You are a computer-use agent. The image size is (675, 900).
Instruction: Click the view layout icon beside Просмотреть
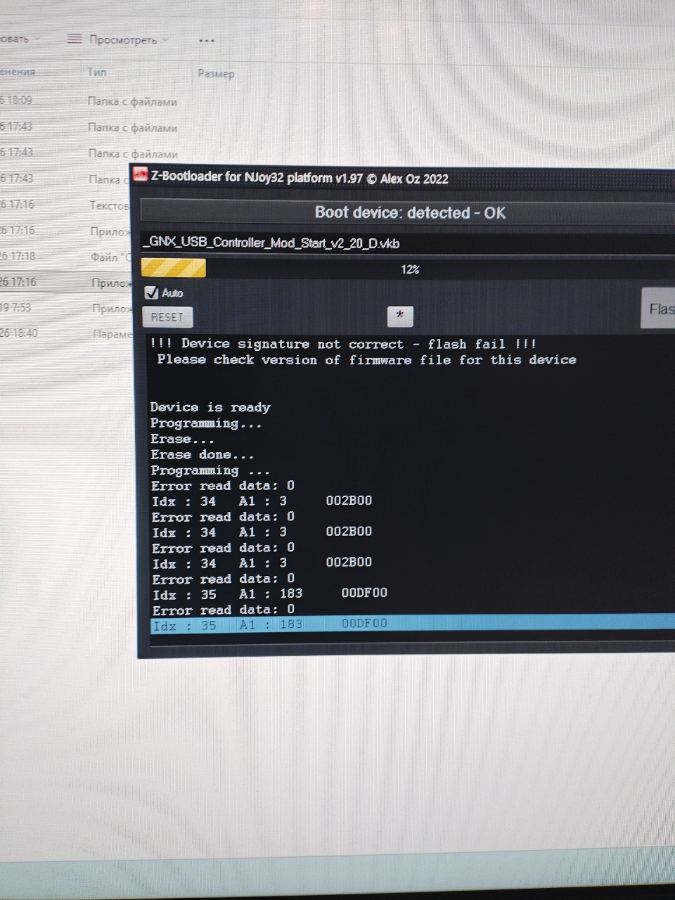[74, 40]
